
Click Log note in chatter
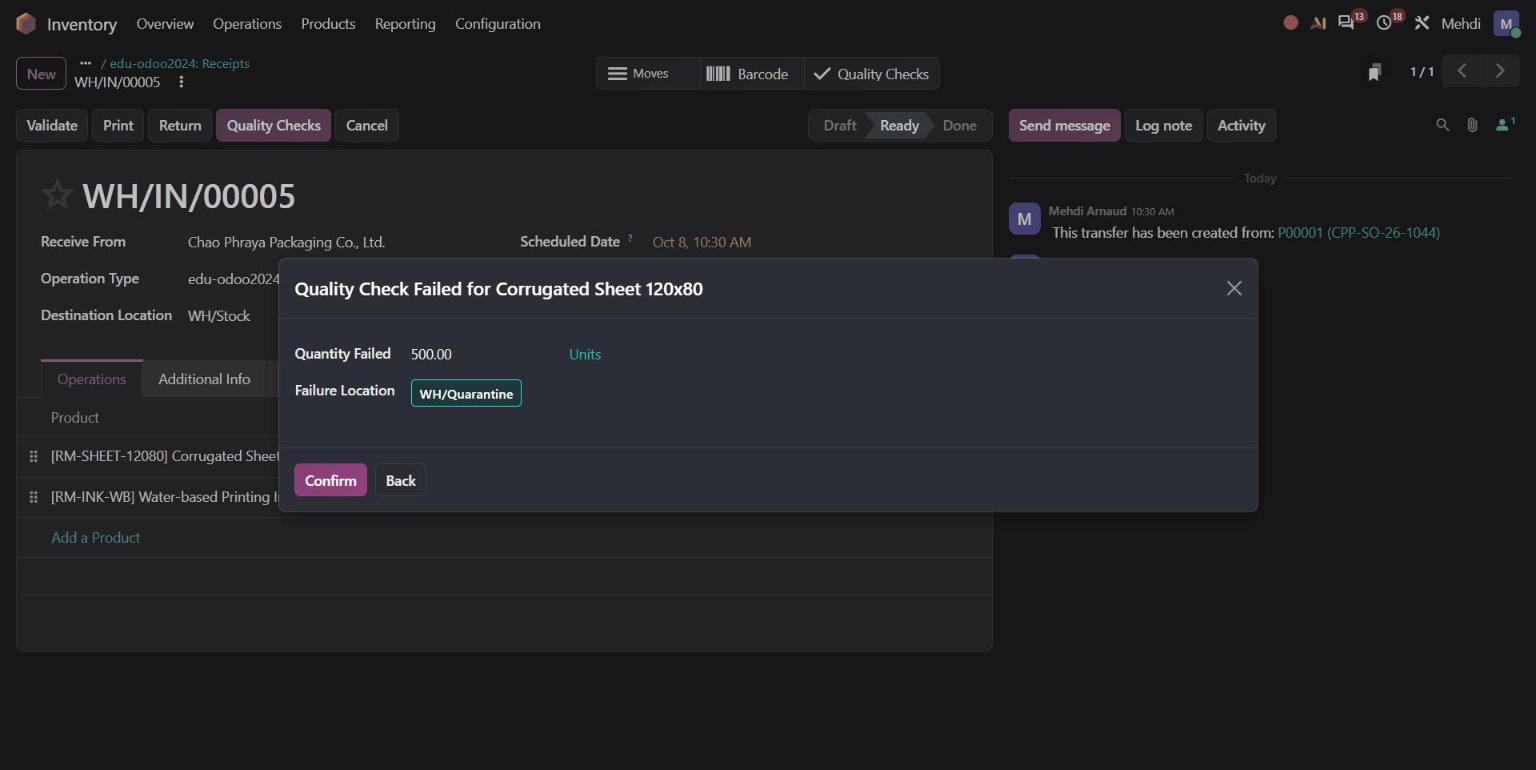point(1164,125)
